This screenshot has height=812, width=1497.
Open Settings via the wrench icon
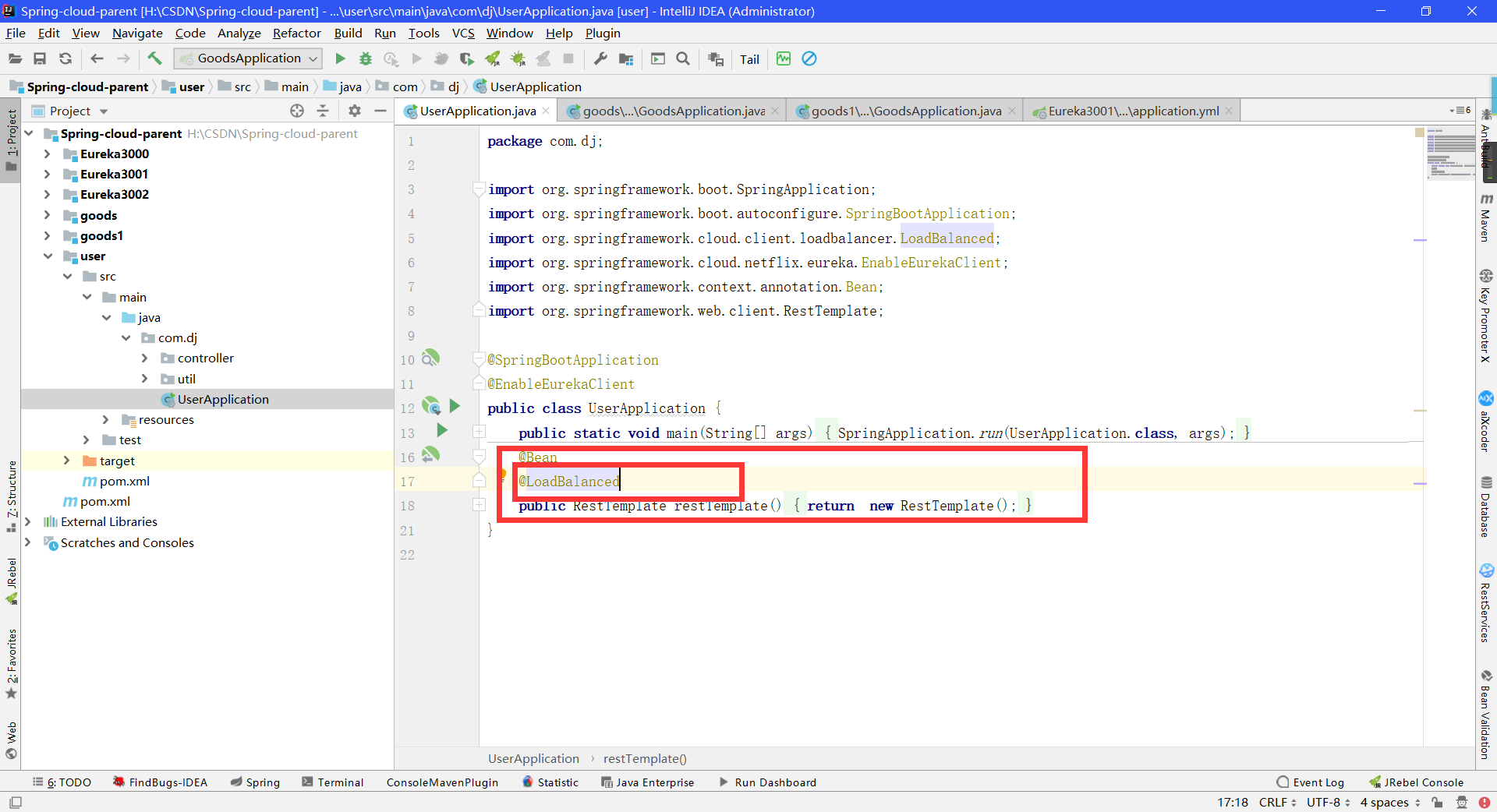point(600,58)
